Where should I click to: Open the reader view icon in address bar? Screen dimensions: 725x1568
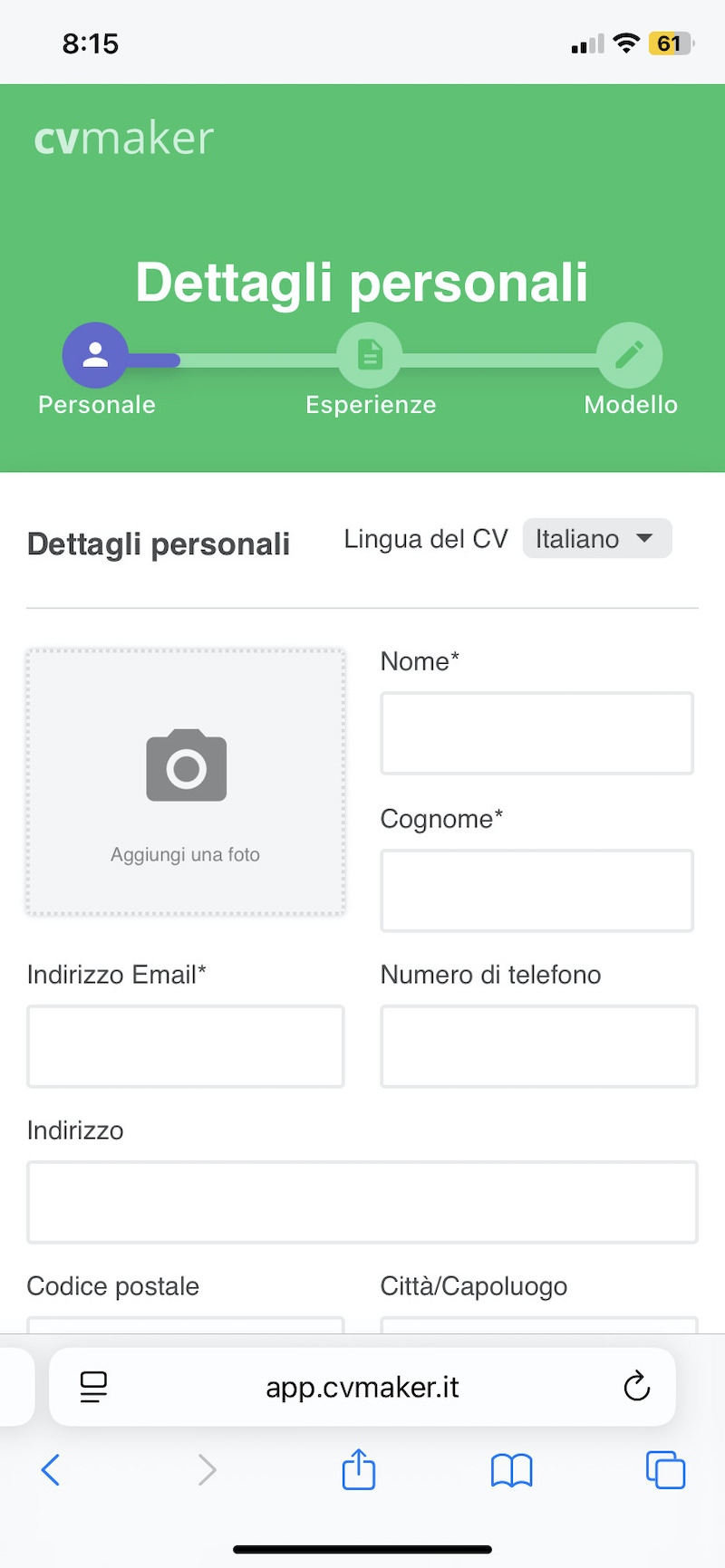[x=94, y=1386]
